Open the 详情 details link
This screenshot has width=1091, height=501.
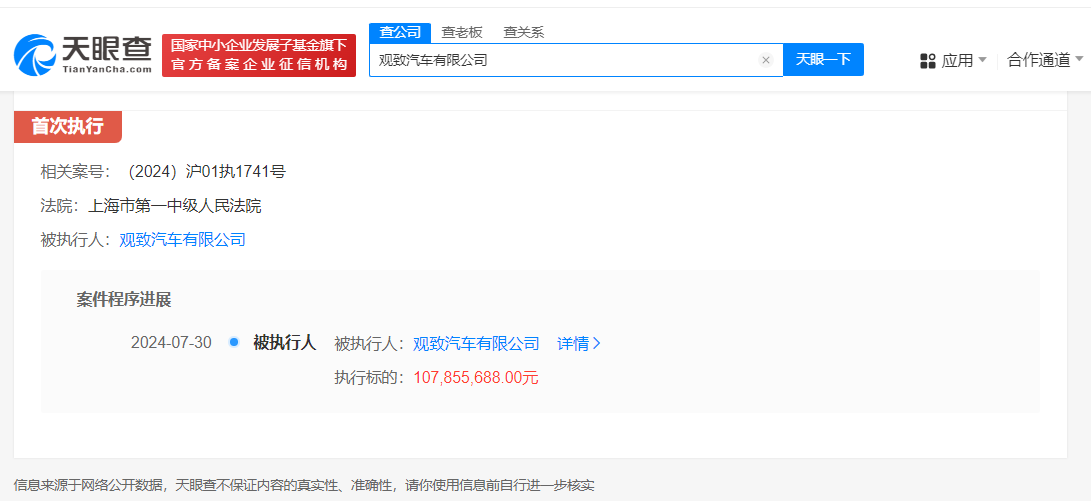[x=579, y=344]
